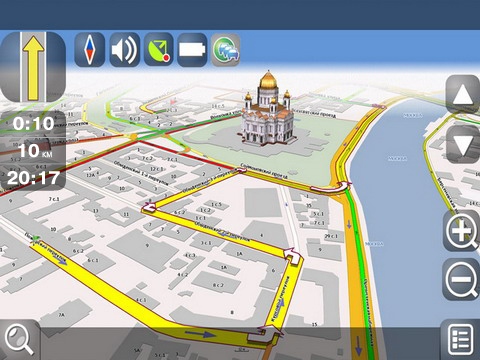Open search with magnifying glass icon
The height and width of the screenshot is (360, 480).
[19, 339]
